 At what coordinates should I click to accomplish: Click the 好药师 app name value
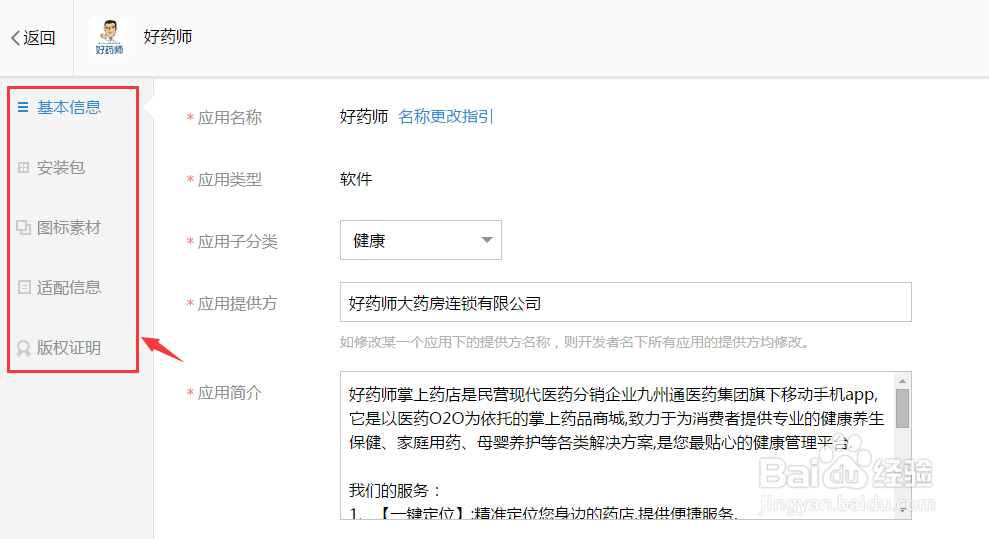364,117
